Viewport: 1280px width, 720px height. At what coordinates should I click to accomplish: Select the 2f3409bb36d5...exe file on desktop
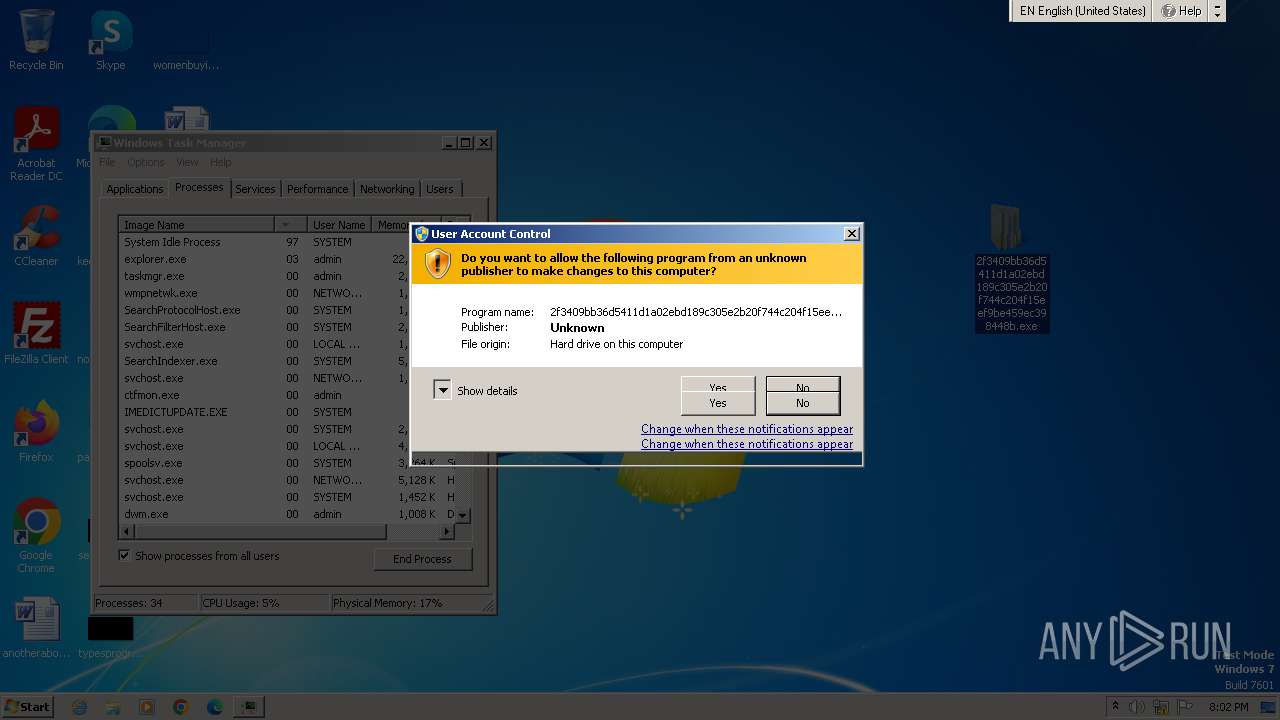click(1011, 268)
